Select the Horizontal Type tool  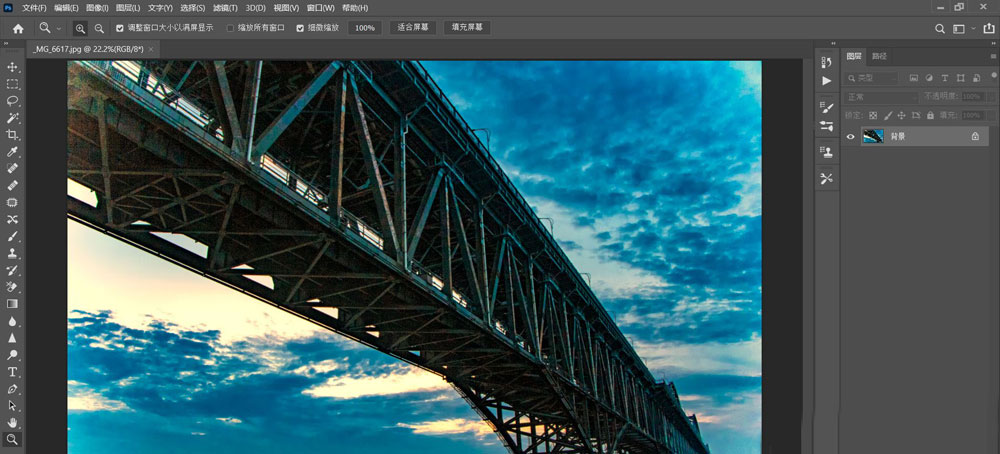point(13,372)
